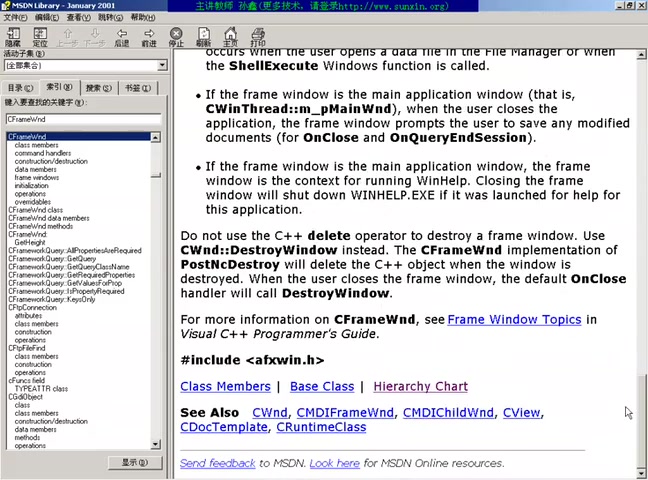Select 'class members' under CFrameWnd

[x=36, y=145]
